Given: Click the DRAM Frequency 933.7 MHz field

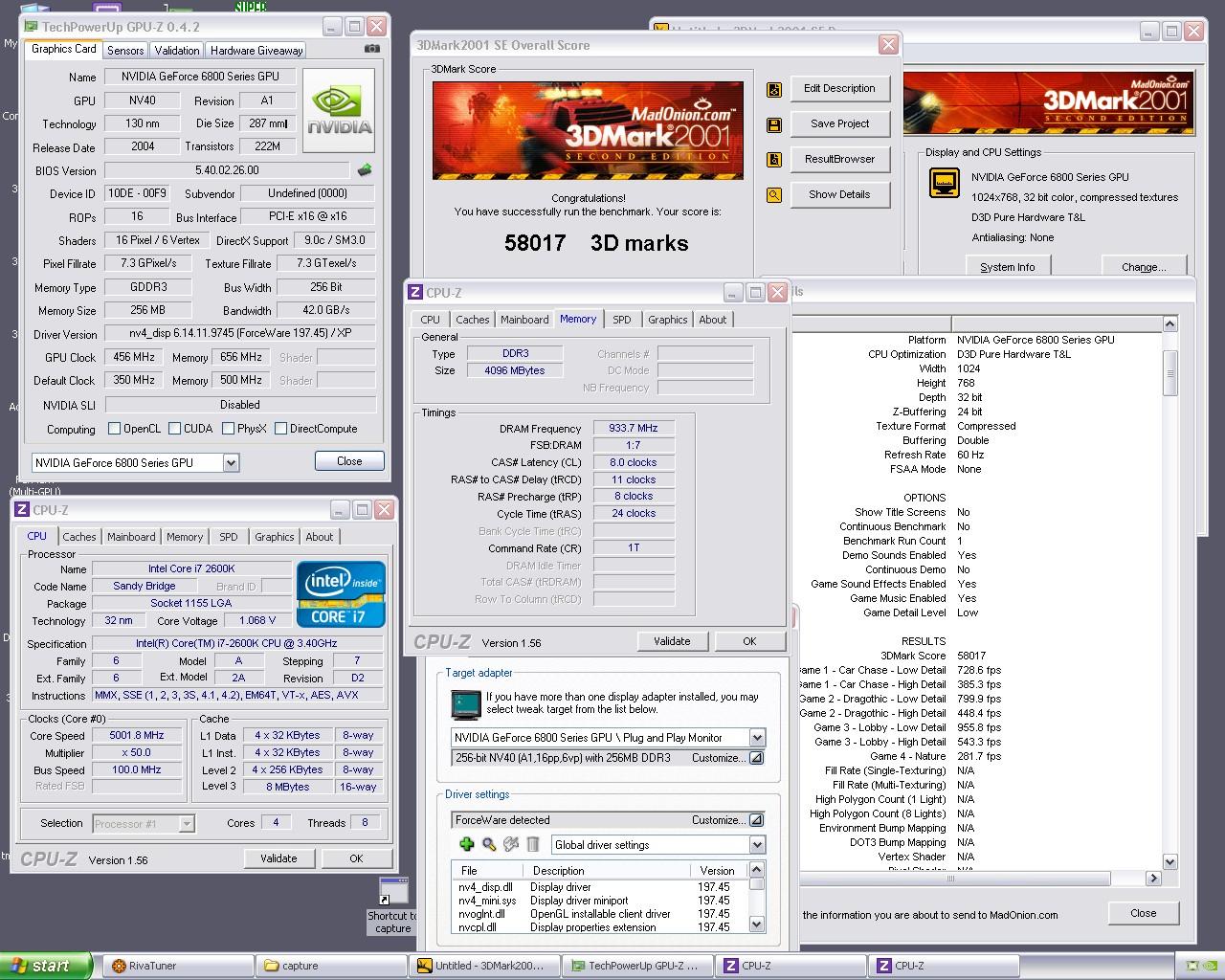Looking at the screenshot, I should pos(634,428).
